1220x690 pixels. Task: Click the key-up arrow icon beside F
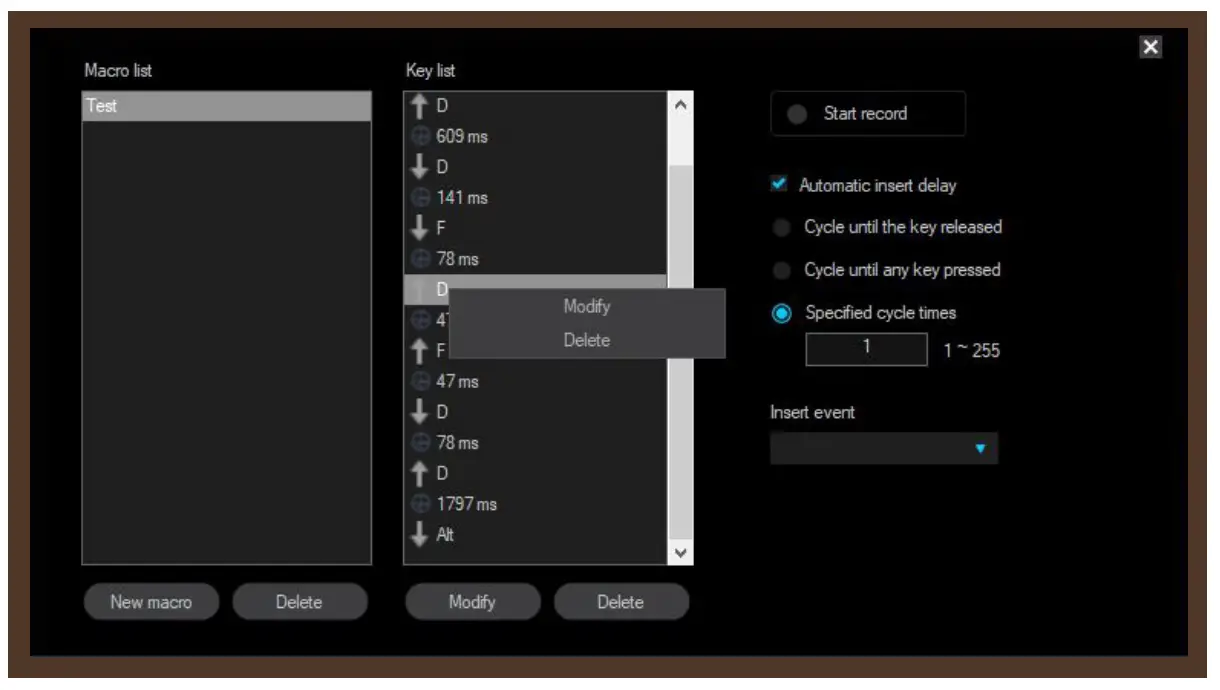pyautogui.click(x=420, y=351)
